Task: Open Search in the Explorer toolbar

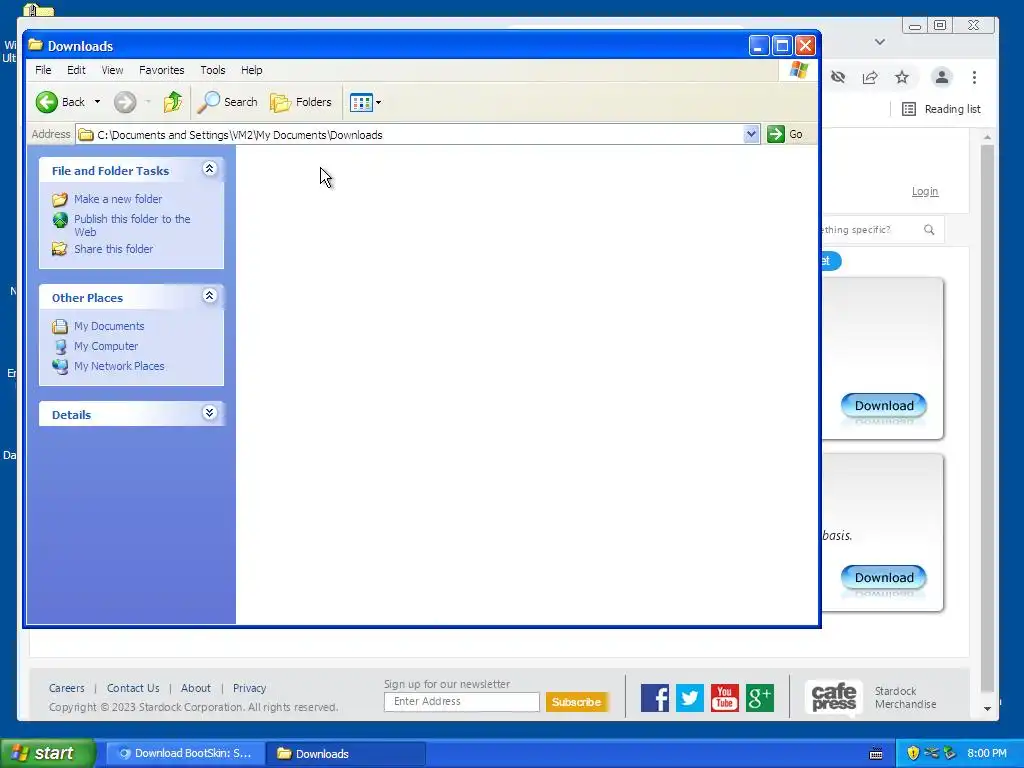Action: 227,102
